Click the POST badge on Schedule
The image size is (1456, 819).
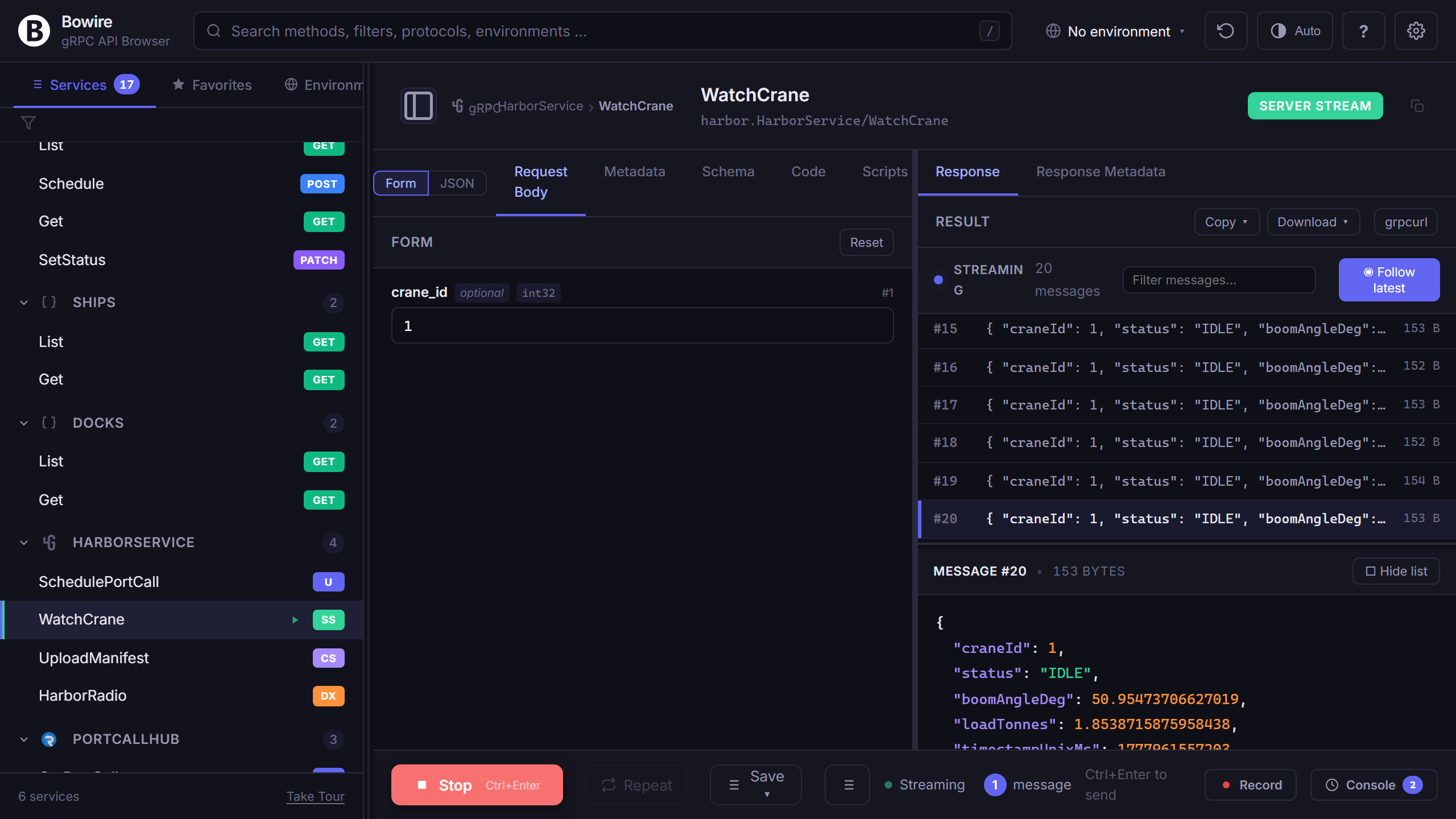322,184
